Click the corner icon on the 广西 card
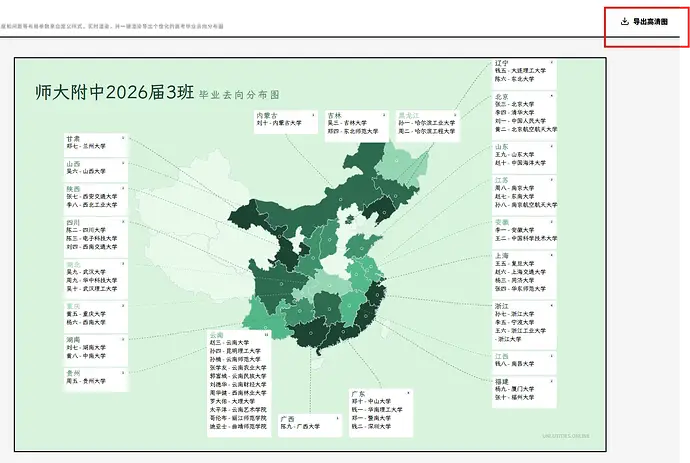690x463 pixels. [337, 418]
